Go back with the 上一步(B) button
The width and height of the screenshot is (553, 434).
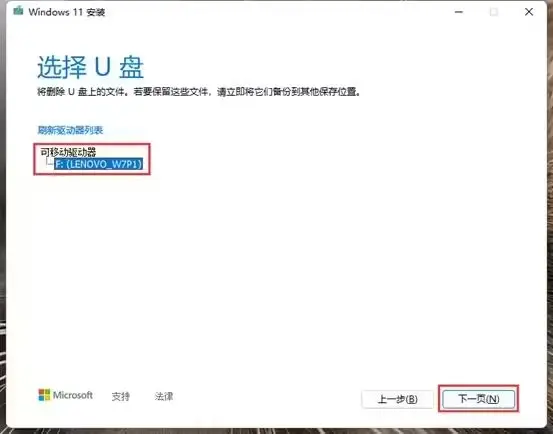pos(397,399)
